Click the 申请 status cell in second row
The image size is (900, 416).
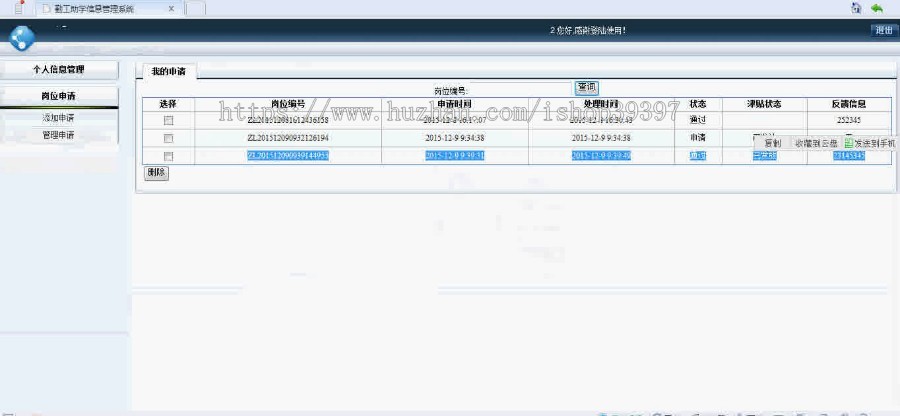(698, 138)
